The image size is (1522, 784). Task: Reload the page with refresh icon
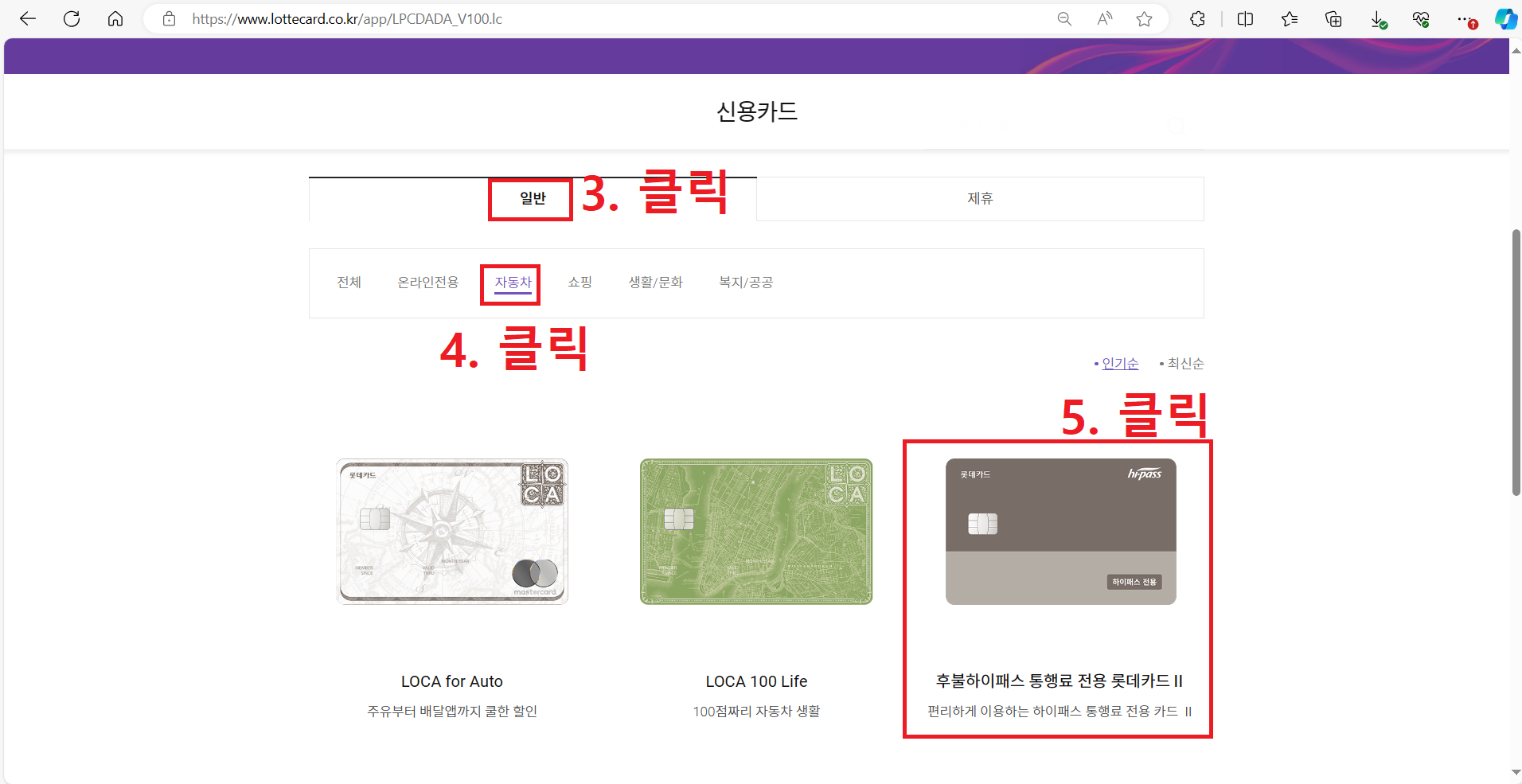72,19
